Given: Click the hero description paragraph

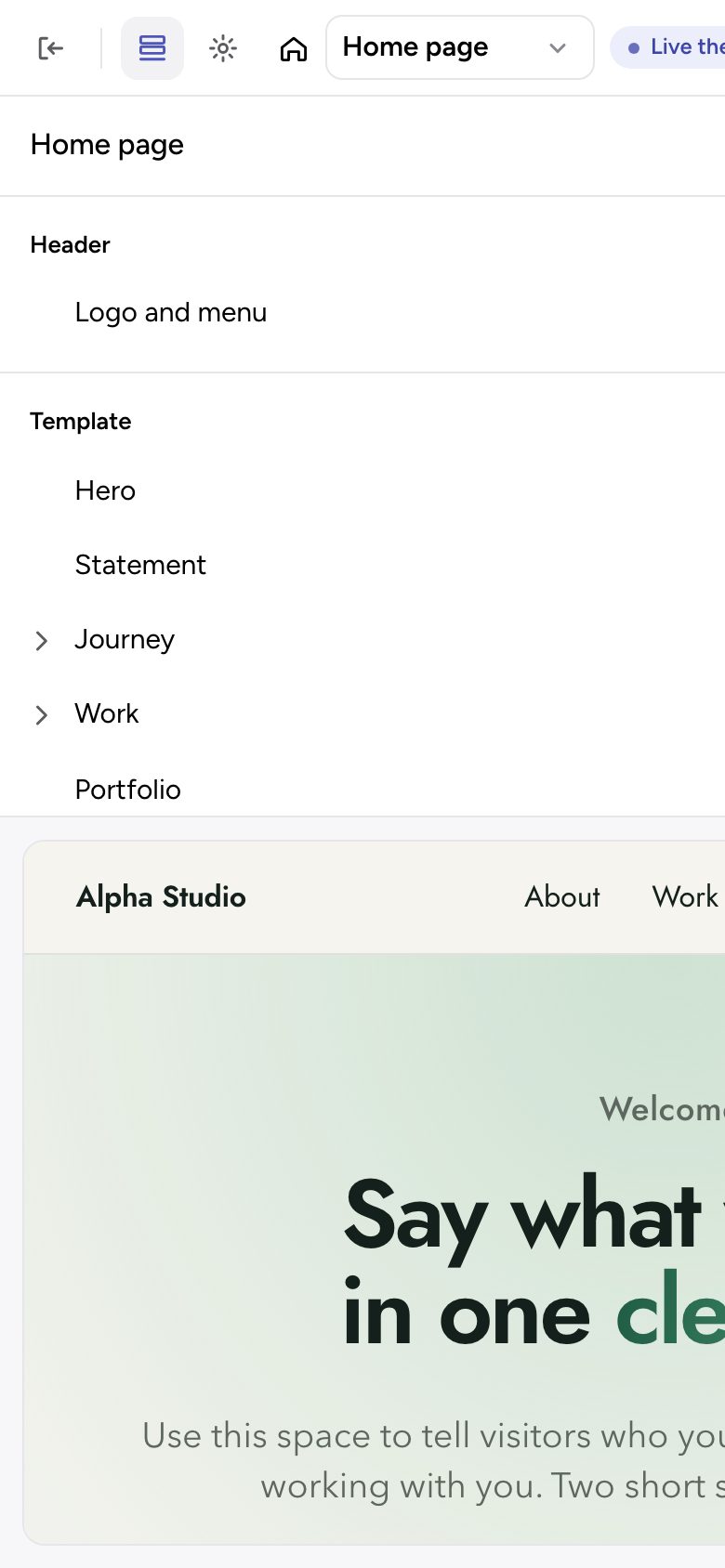Looking at the screenshot, I should (x=434, y=1460).
